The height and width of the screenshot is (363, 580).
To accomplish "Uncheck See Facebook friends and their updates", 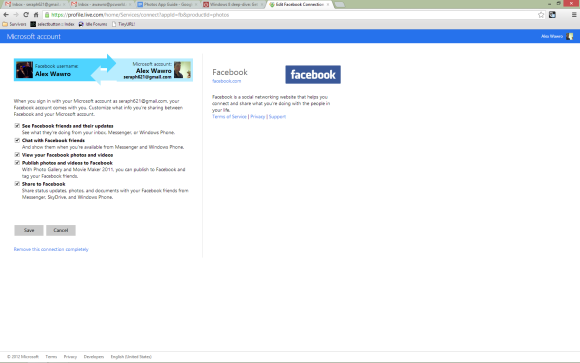I will pos(17,126).
